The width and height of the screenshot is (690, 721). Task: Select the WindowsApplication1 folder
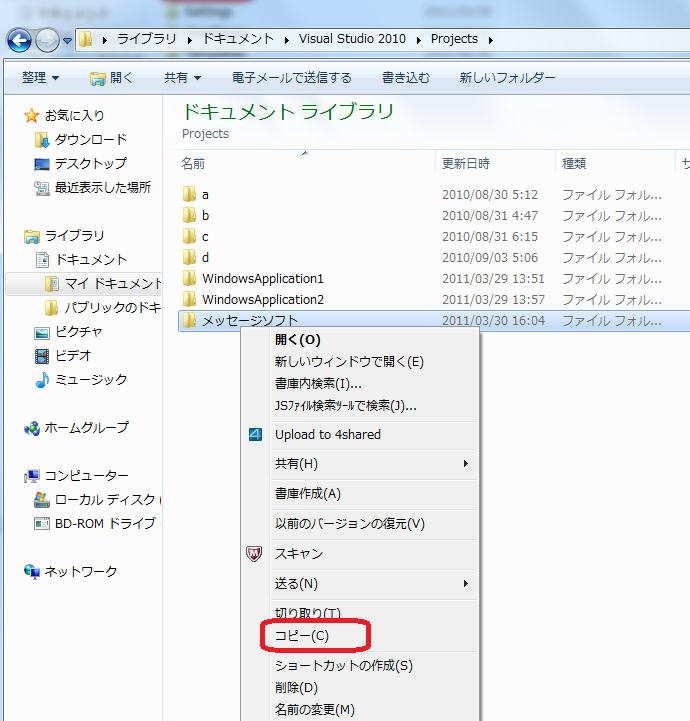coord(262,279)
